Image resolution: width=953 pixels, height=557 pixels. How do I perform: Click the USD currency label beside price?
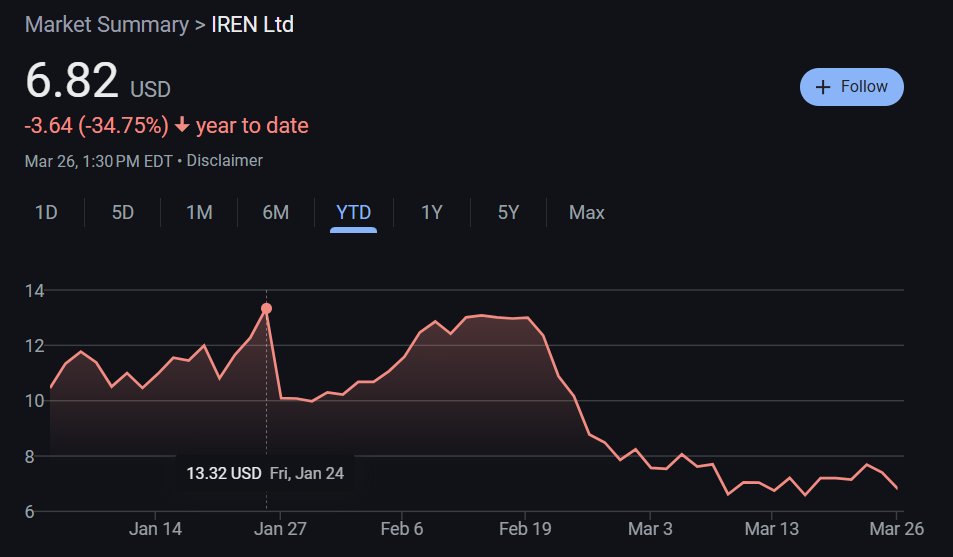150,89
